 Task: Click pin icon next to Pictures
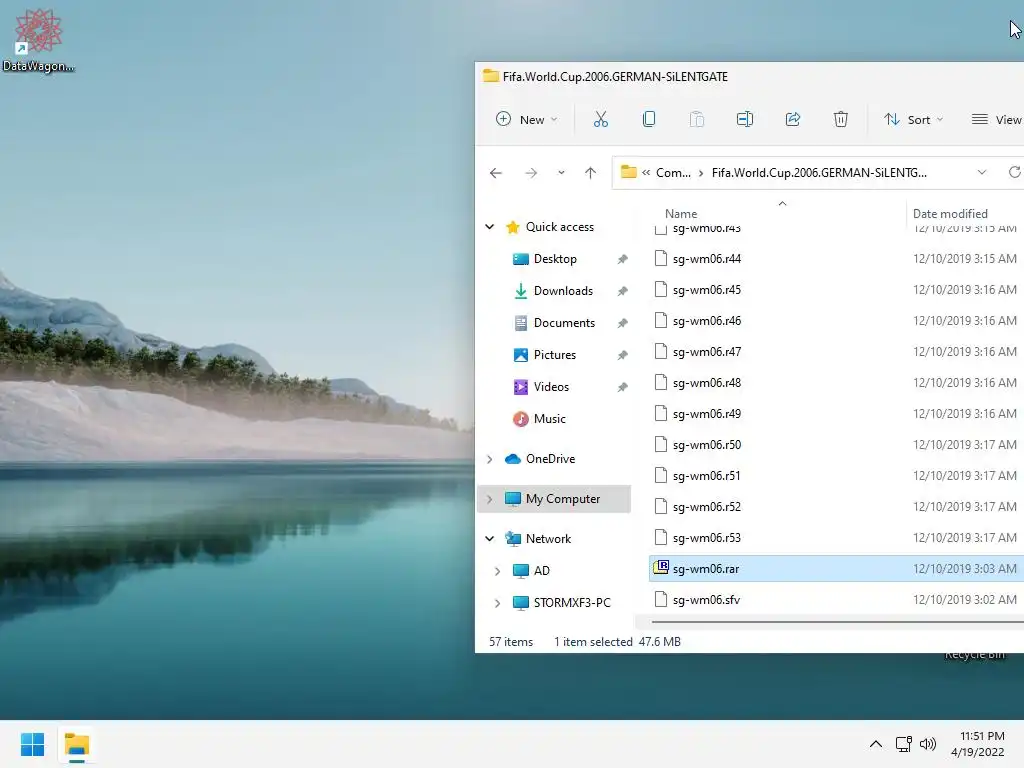pyautogui.click(x=622, y=355)
